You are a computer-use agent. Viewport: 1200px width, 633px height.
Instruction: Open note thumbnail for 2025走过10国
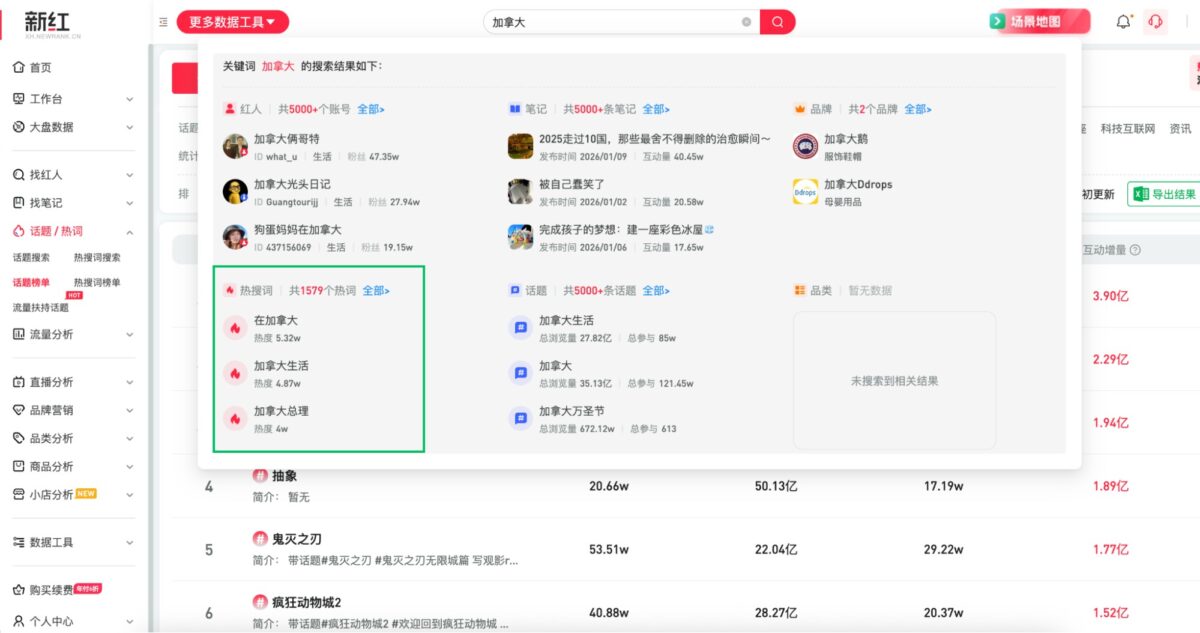click(520, 146)
